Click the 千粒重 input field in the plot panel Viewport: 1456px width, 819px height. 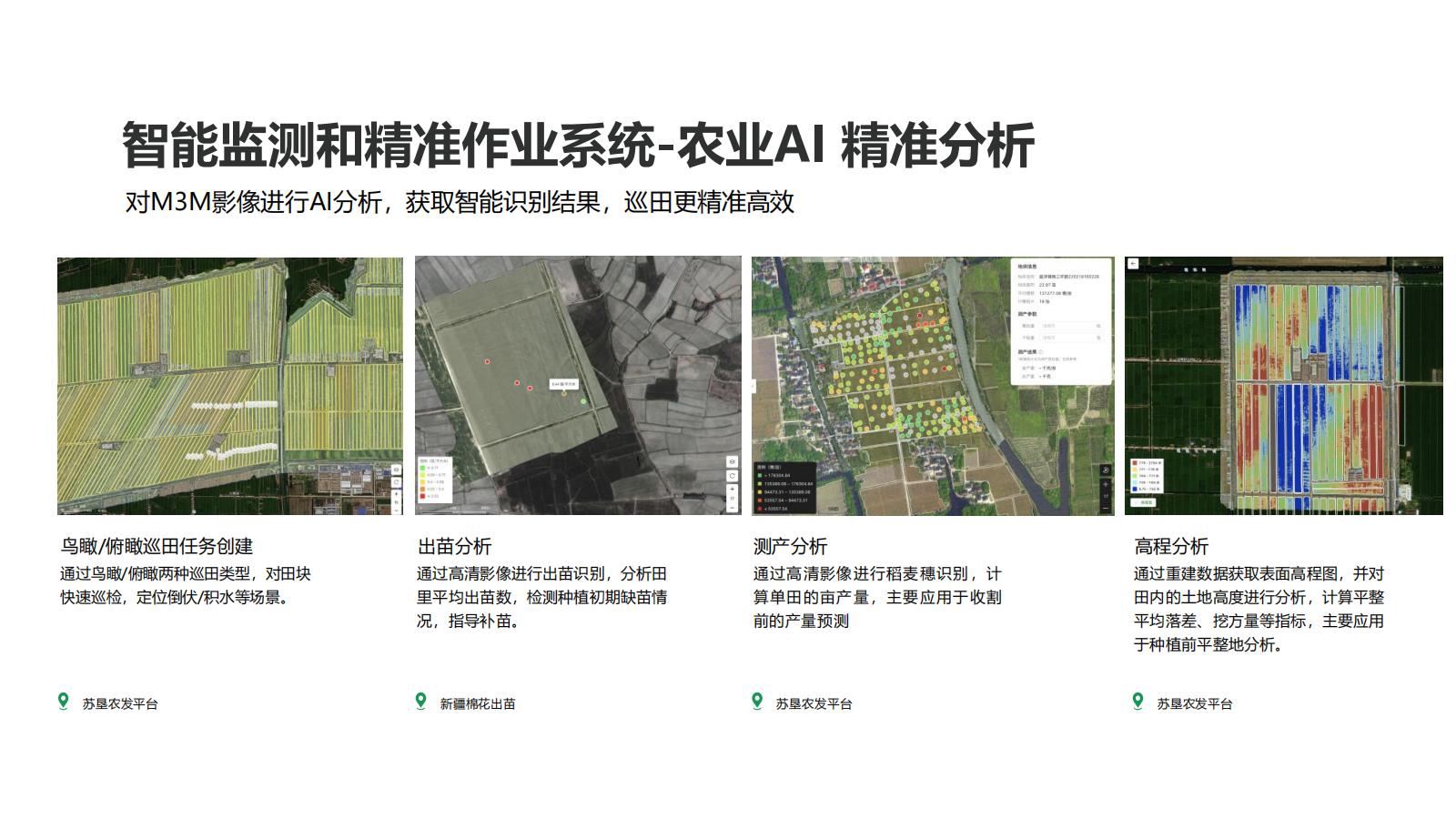click(1066, 336)
